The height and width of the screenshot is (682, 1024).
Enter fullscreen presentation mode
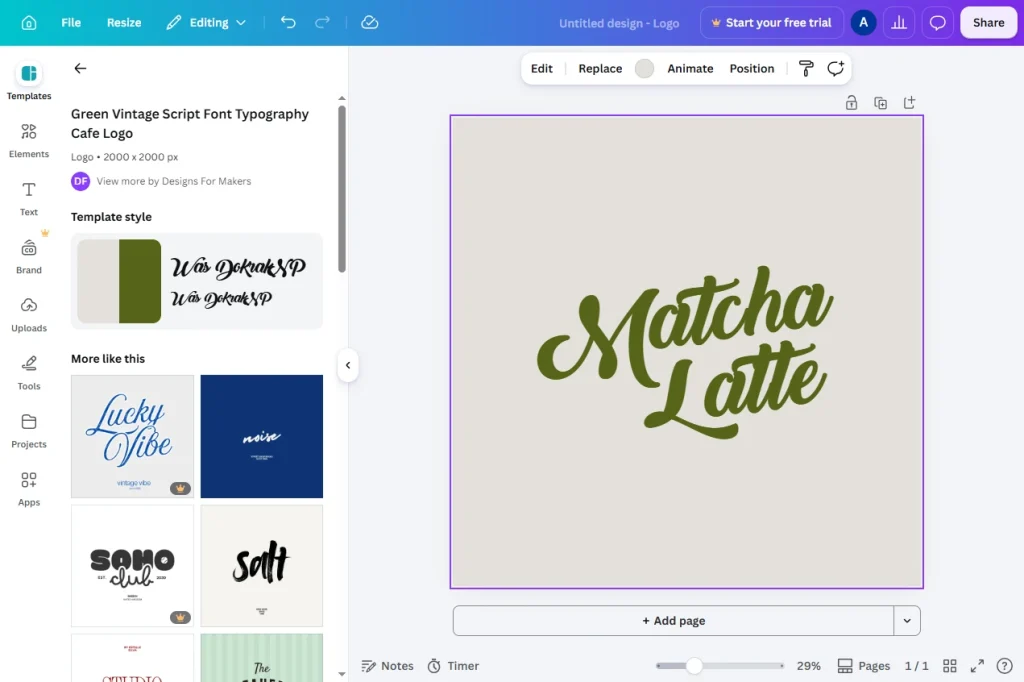tap(977, 666)
